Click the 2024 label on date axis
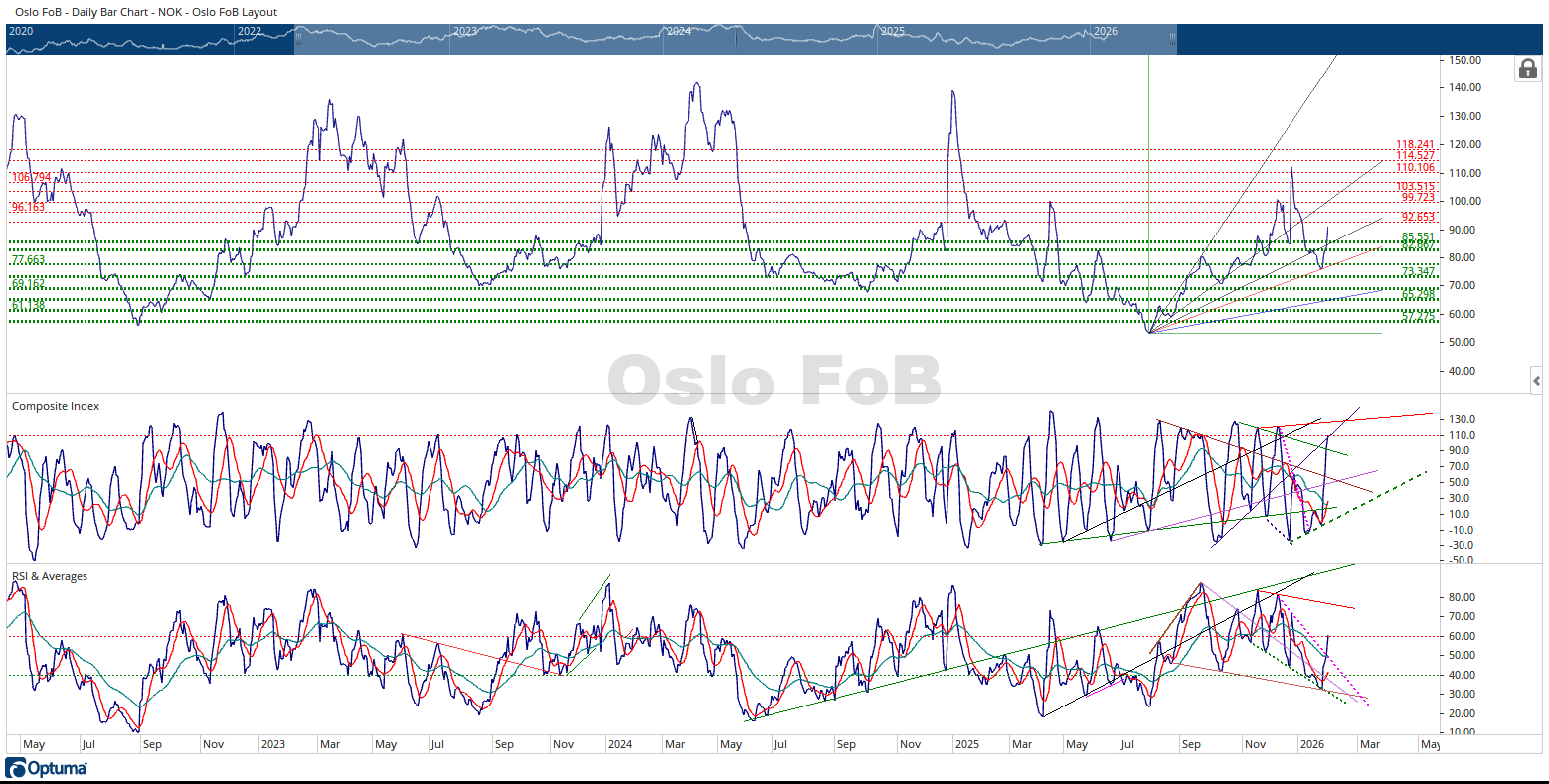The height and width of the screenshot is (784, 1549). [619, 744]
